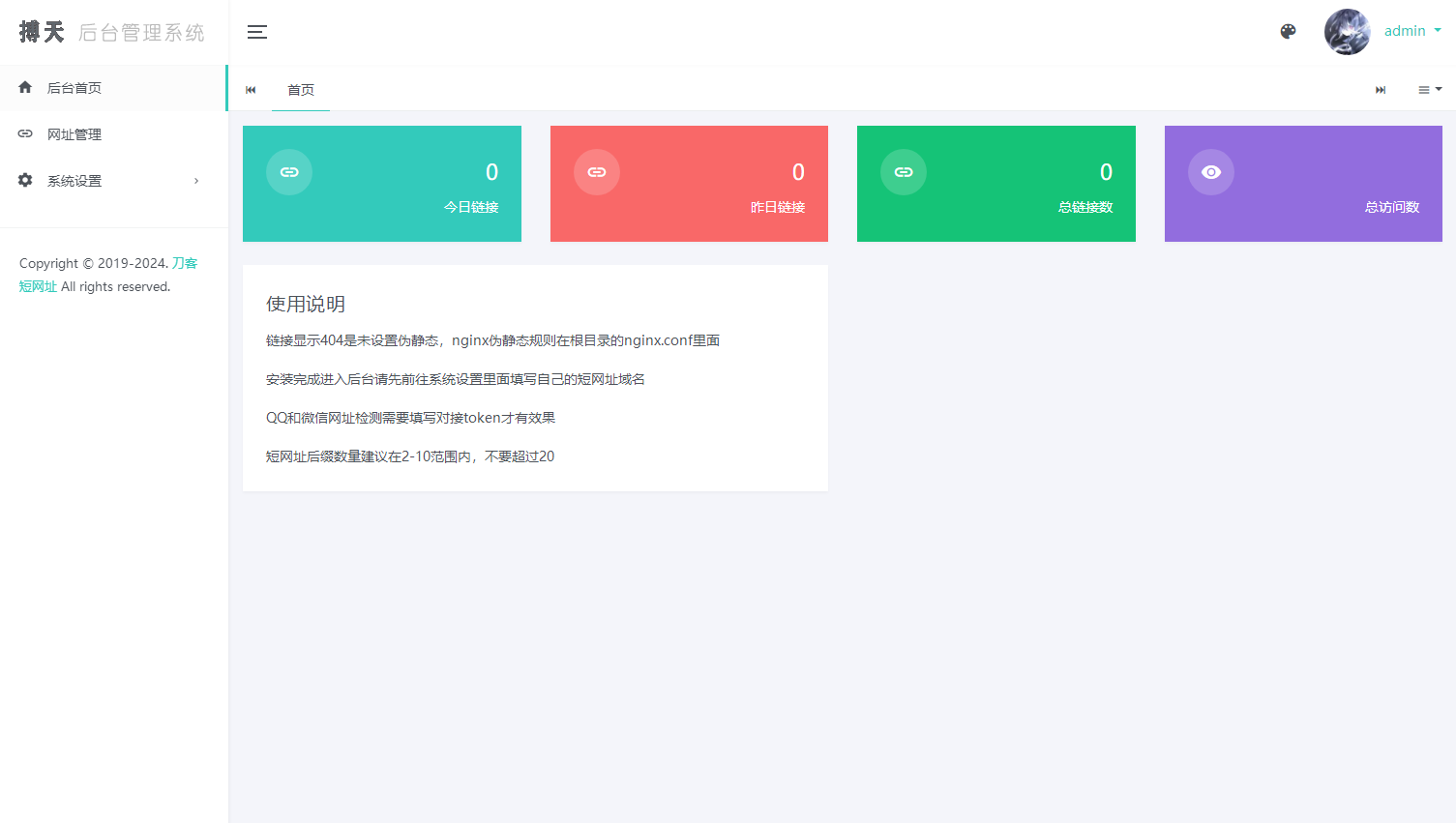
Task: Click the eye icon on 总访问数 purple card
Action: click(1210, 171)
